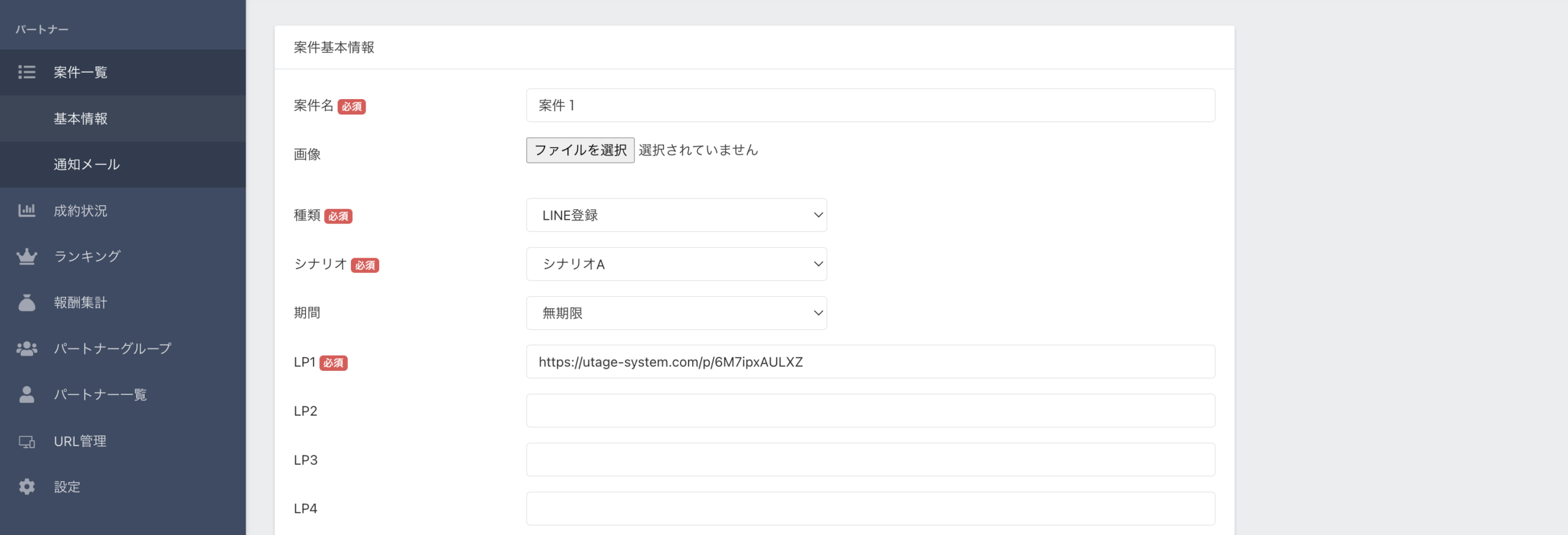The image size is (1568, 535).
Task: Click the monitor icon for URL管理
Action: [x=26, y=441]
